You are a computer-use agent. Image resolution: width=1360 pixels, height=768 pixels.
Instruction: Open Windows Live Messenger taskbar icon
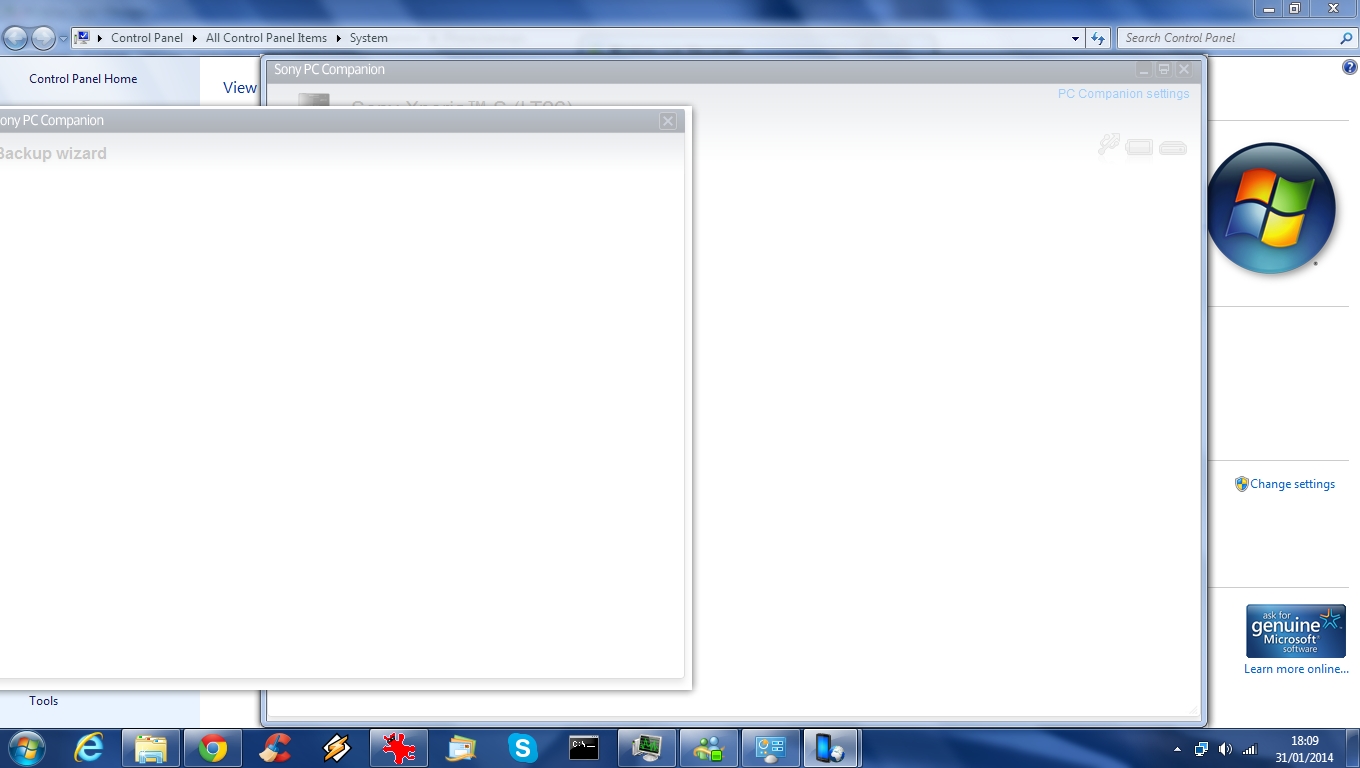coord(709,748)
